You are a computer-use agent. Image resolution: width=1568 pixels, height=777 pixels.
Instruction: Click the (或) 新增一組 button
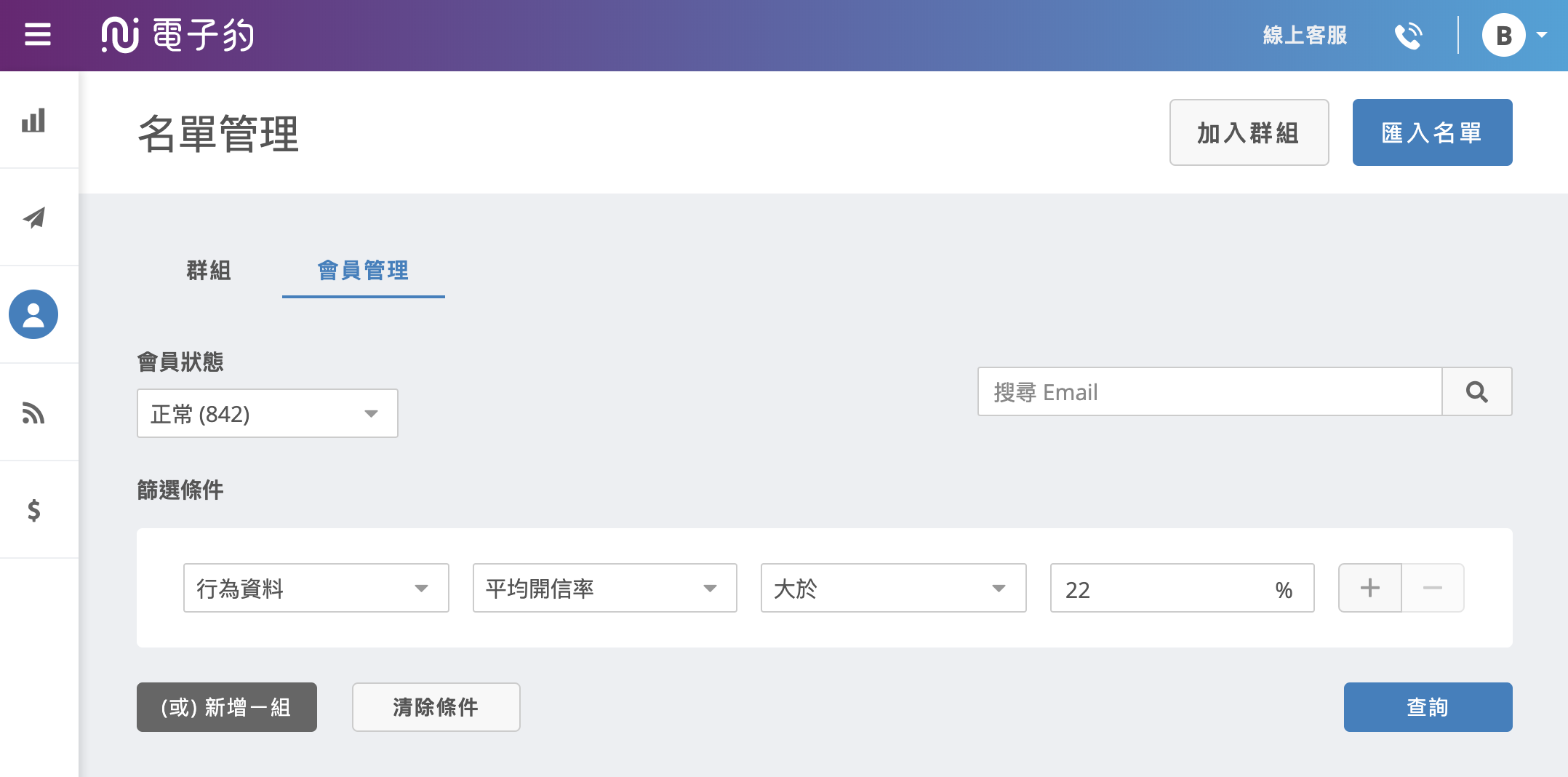pos(226,706)
